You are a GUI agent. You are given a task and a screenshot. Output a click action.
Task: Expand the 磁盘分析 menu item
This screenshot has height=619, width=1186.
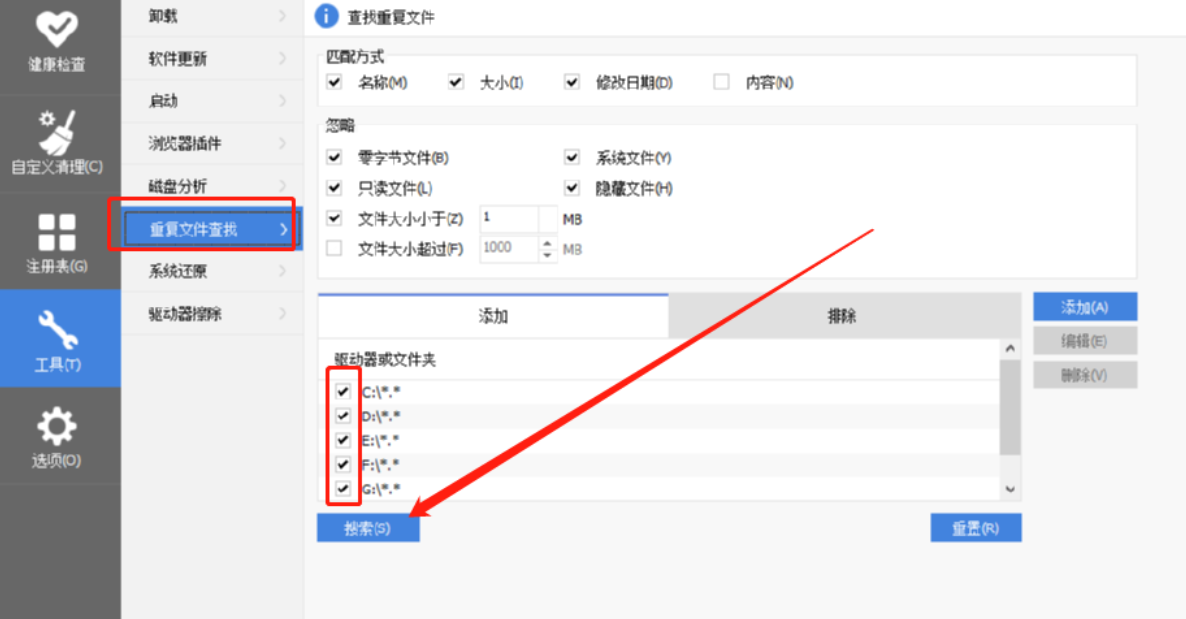point(210,186)
